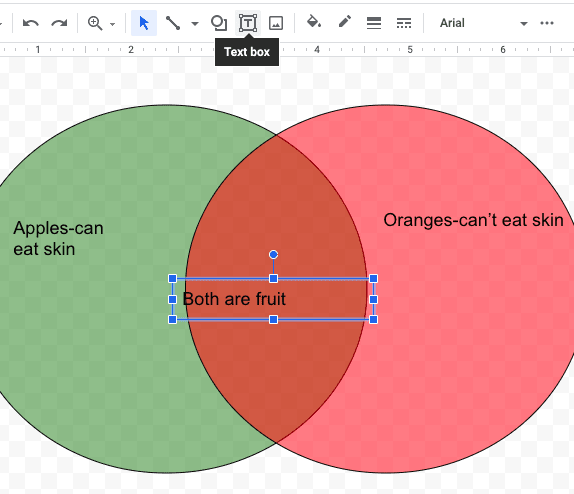
Task: Activate the Text box tool
Action: (x=248, y=23)
